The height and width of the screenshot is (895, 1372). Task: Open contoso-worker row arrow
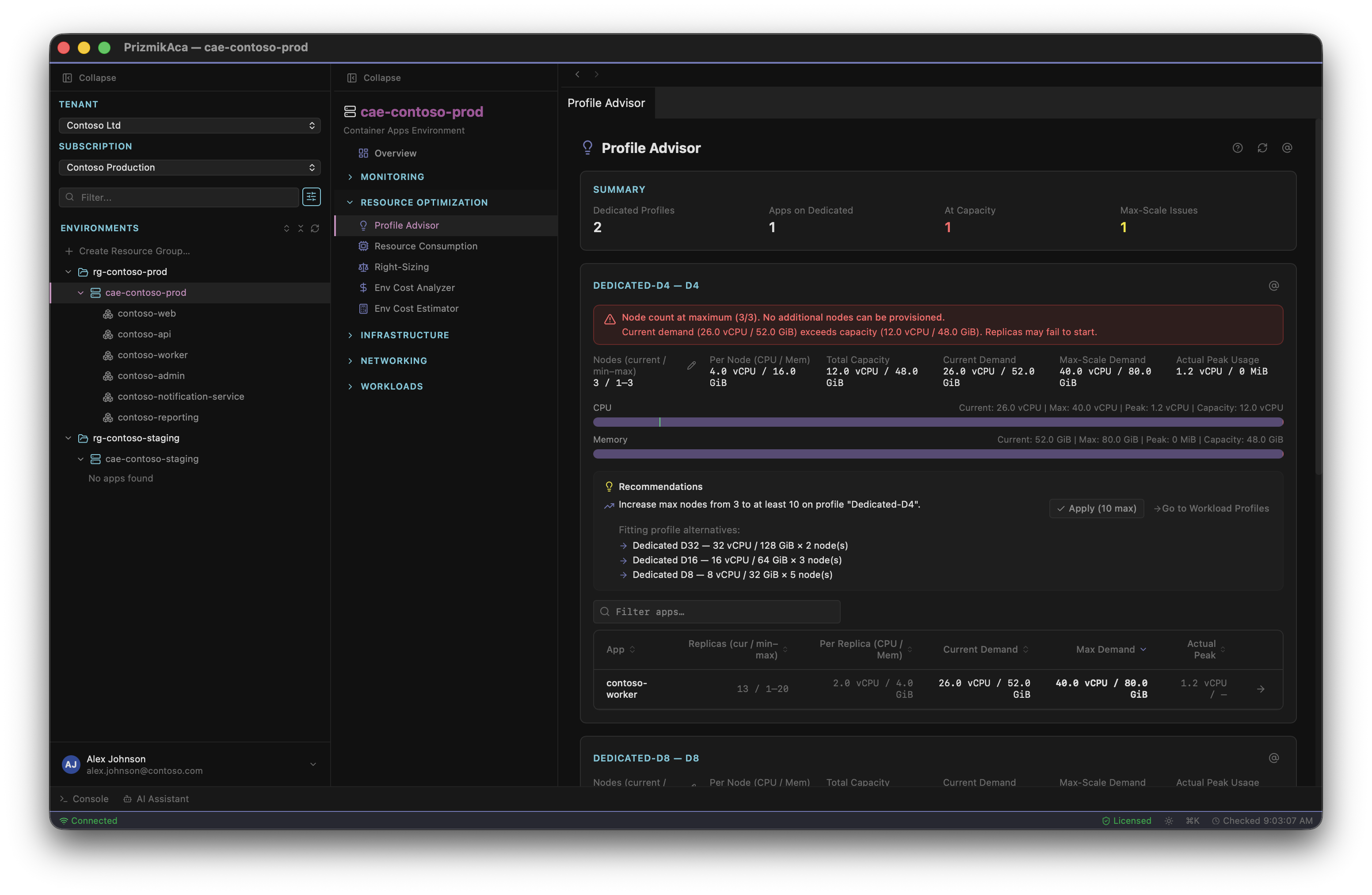(1261, 689)
